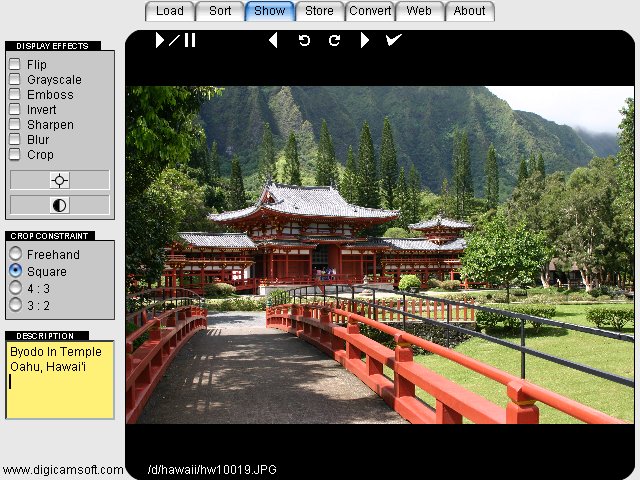Screen dimensions: 640x480
Task: Toggle slideshow play/pause control
Action: (176, 40)
